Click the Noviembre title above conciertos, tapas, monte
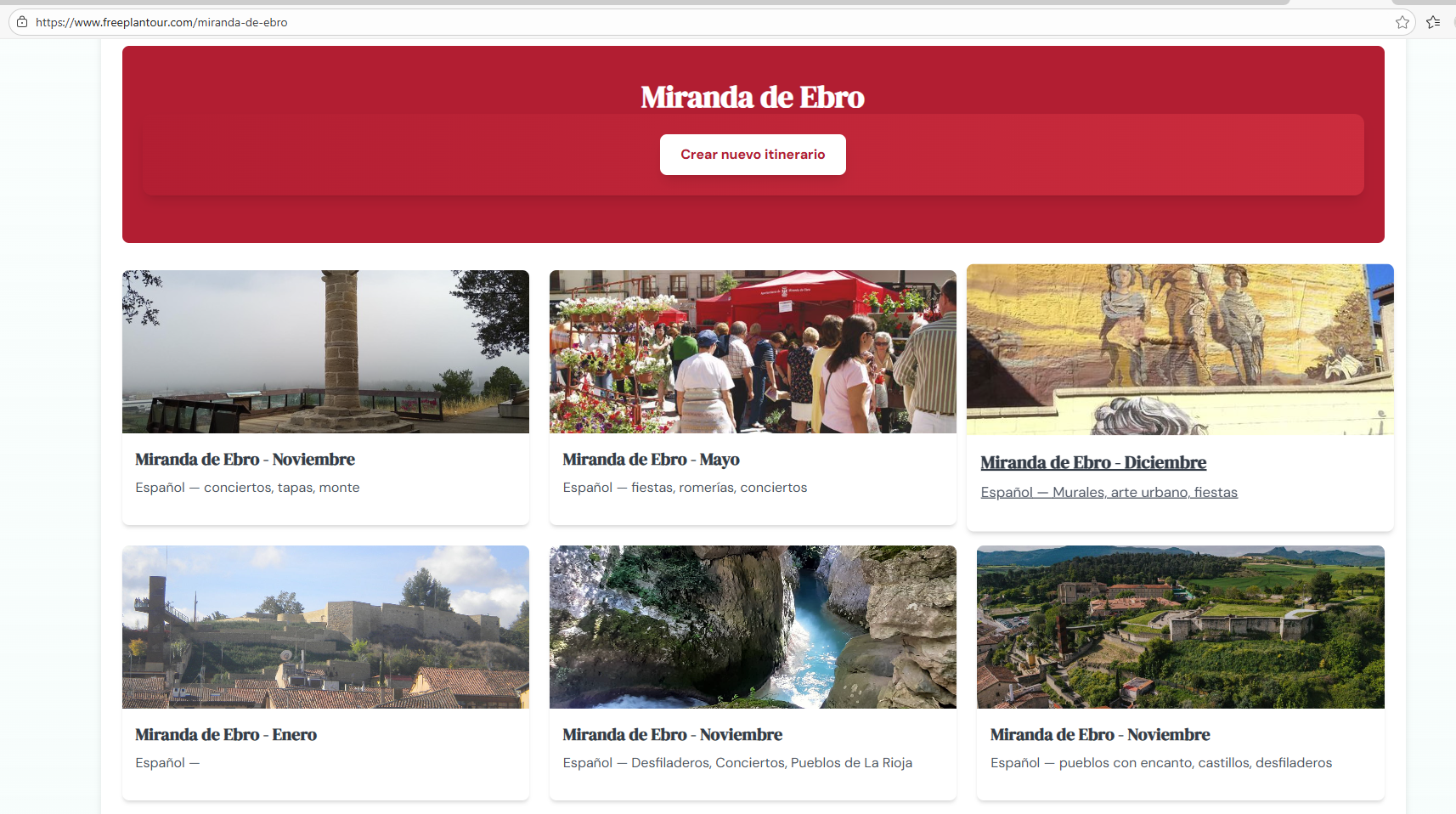 pyautogui.click(x=245, y=460)
